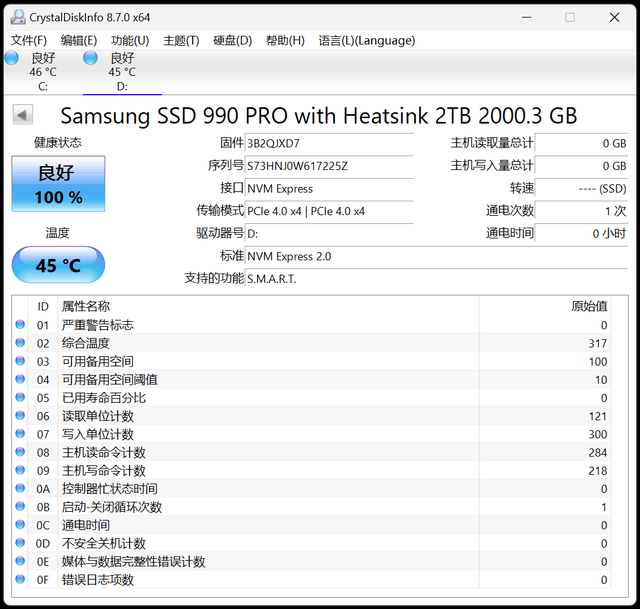Click the 固件 firmware value field
Viewport: 640px width, 609px height.
(329, 143)
